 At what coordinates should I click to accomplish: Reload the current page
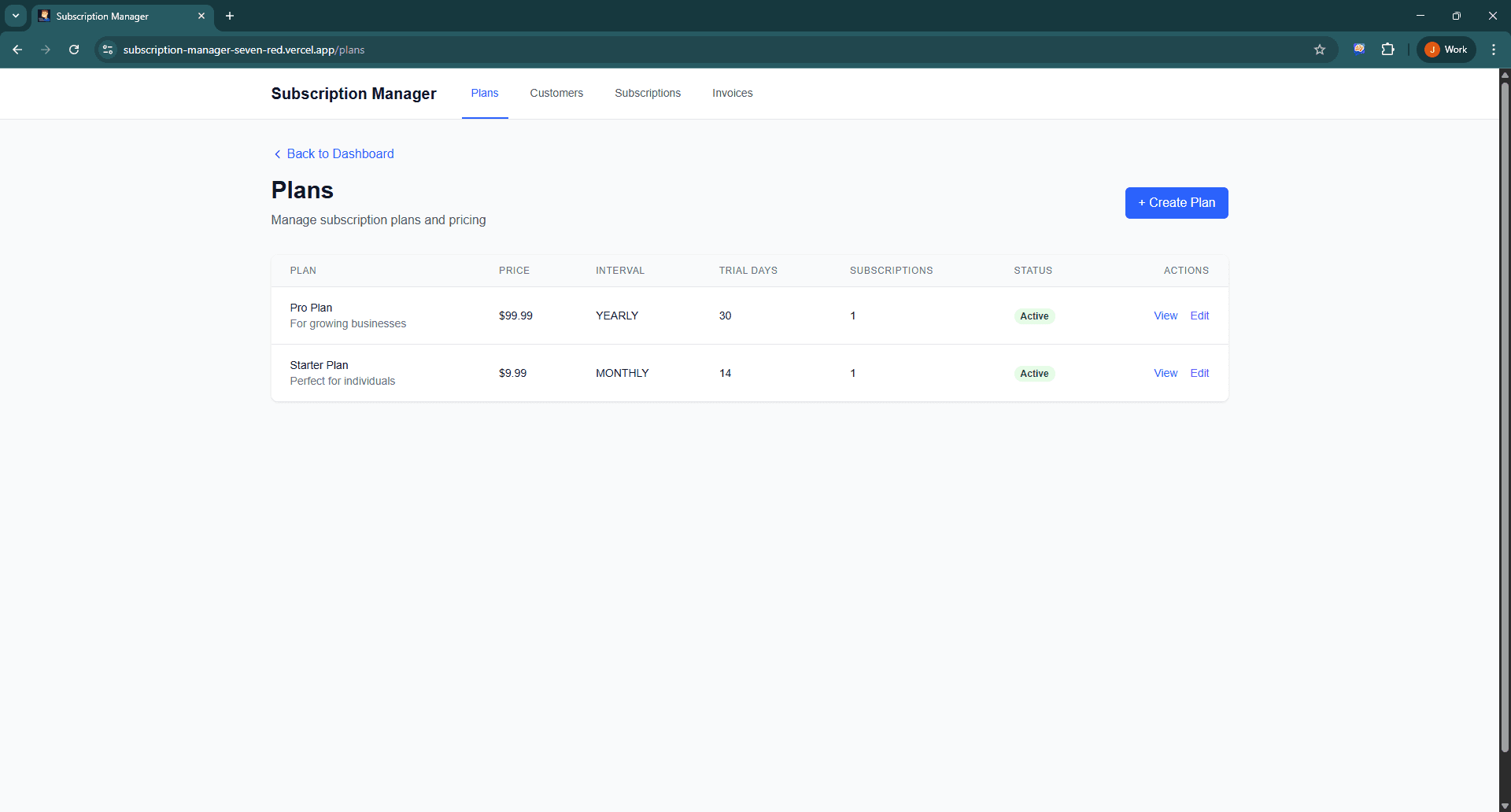pyautogui.click(x=73, y=49)
